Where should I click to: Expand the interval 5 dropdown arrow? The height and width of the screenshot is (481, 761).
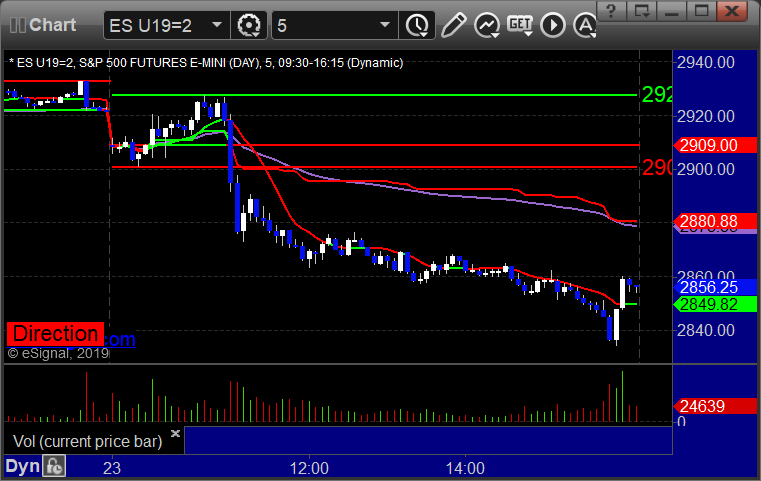click(385, 25)
